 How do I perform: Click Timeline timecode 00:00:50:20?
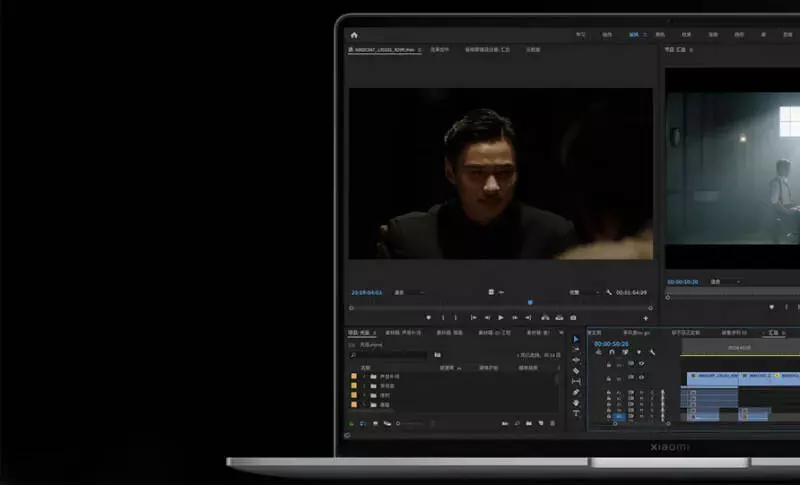coord(611,344)
